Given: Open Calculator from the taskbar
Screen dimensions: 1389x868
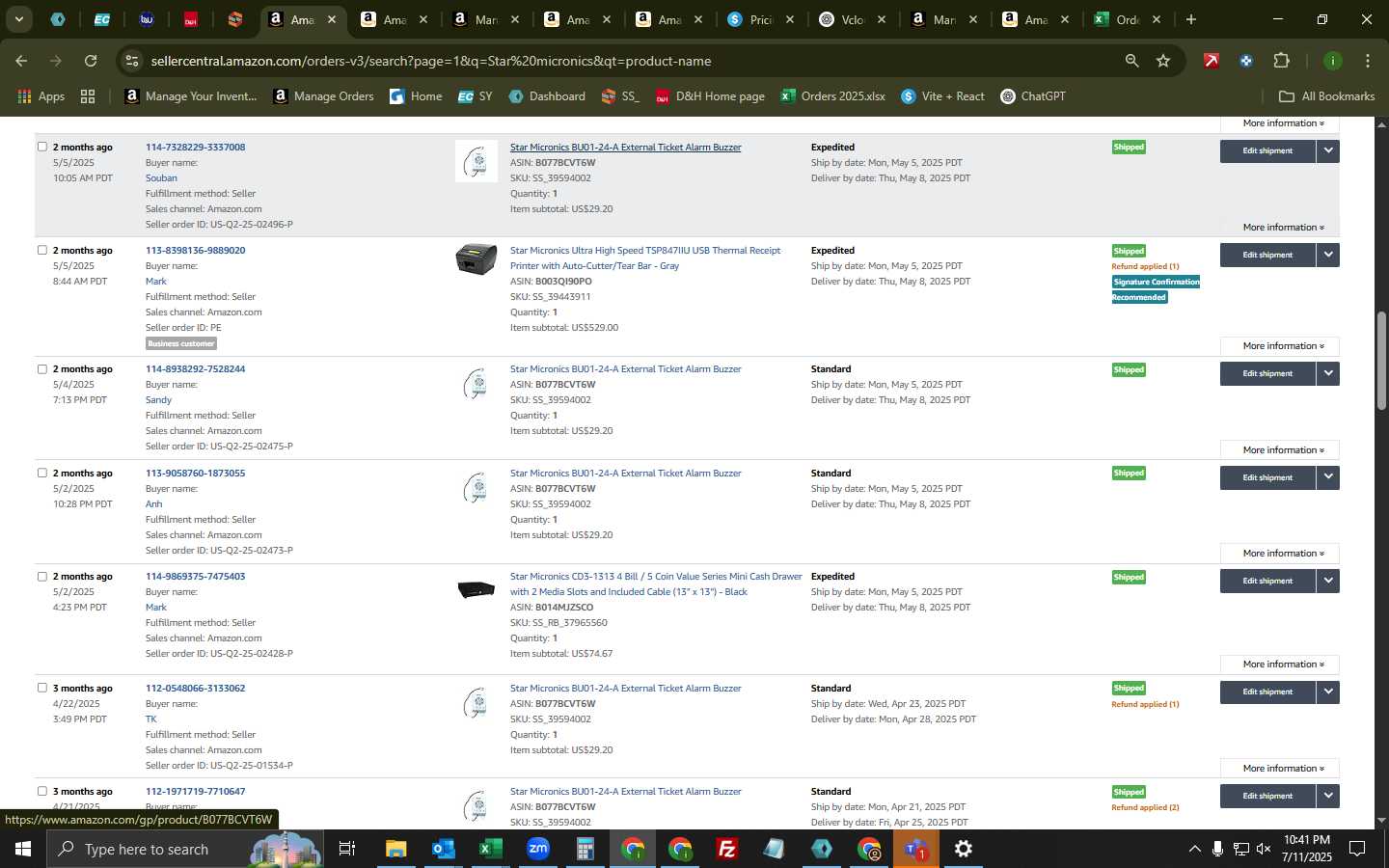Looking at the screenshot, I should click(x=585, y=849).
